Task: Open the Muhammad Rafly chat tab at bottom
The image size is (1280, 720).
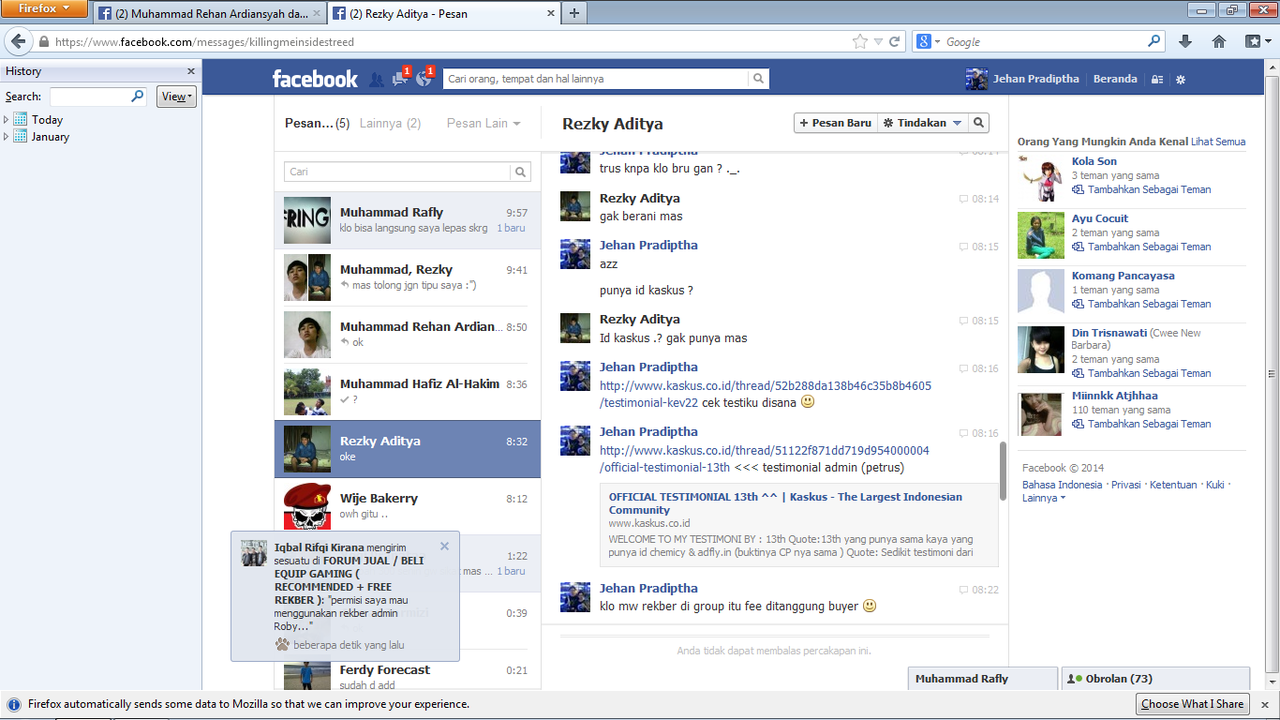Action: point(982,679)
